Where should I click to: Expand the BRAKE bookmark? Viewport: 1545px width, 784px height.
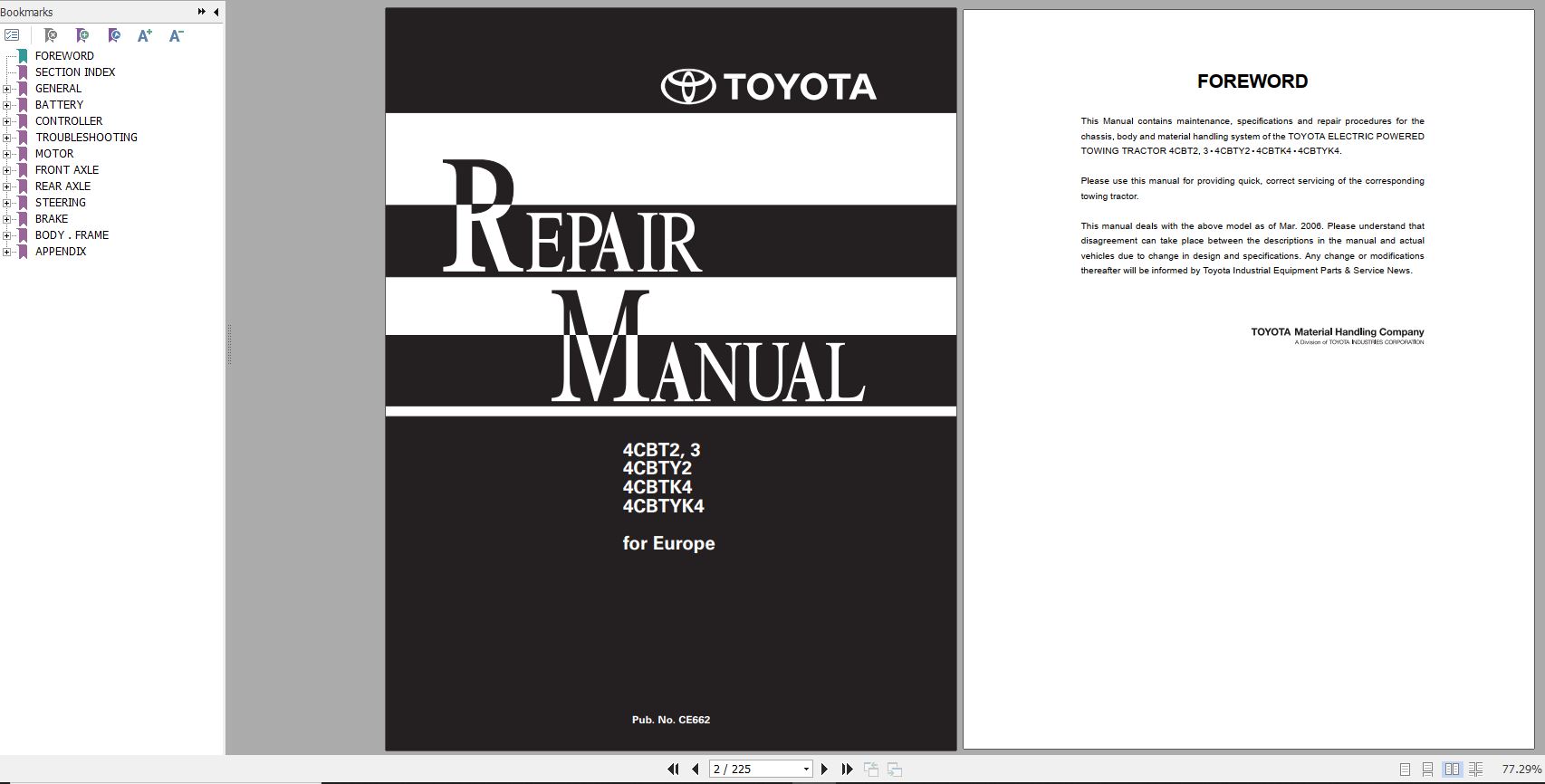(x=7, y=219)
